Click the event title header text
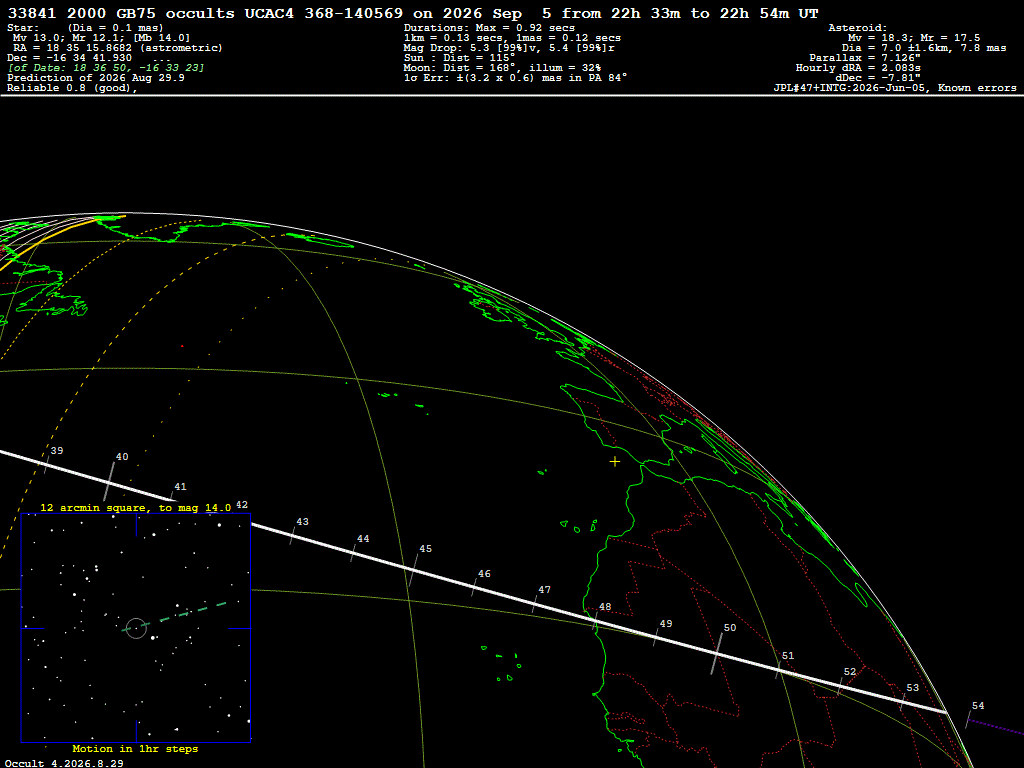The image size is (1024, 768). click(413, 14)
